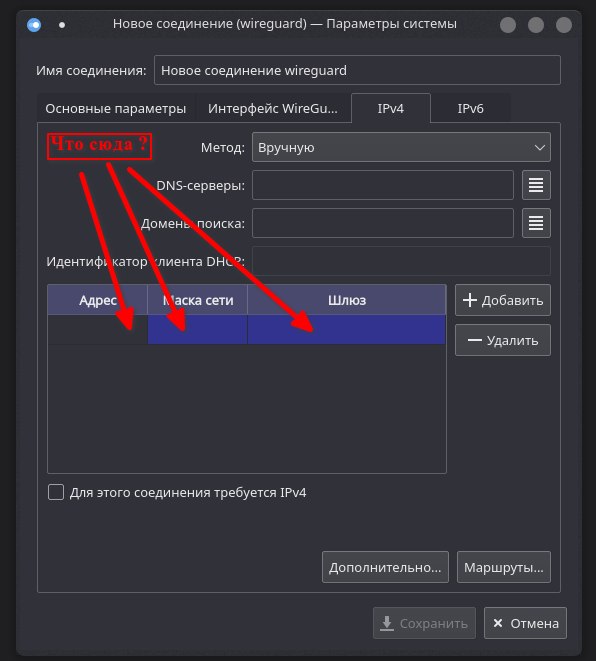Image resolution: width=596 pixels, height=661 pixels.
Task: Open search domains list editor icon
Action: (536, 223)
